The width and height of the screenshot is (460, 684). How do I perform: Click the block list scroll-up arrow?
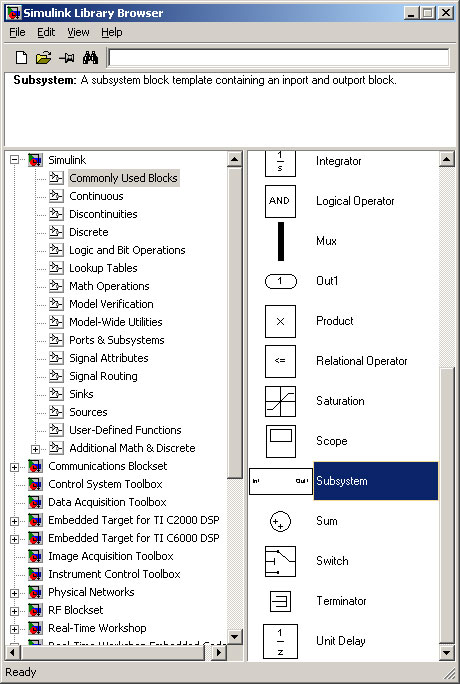[x=446, y=159]
